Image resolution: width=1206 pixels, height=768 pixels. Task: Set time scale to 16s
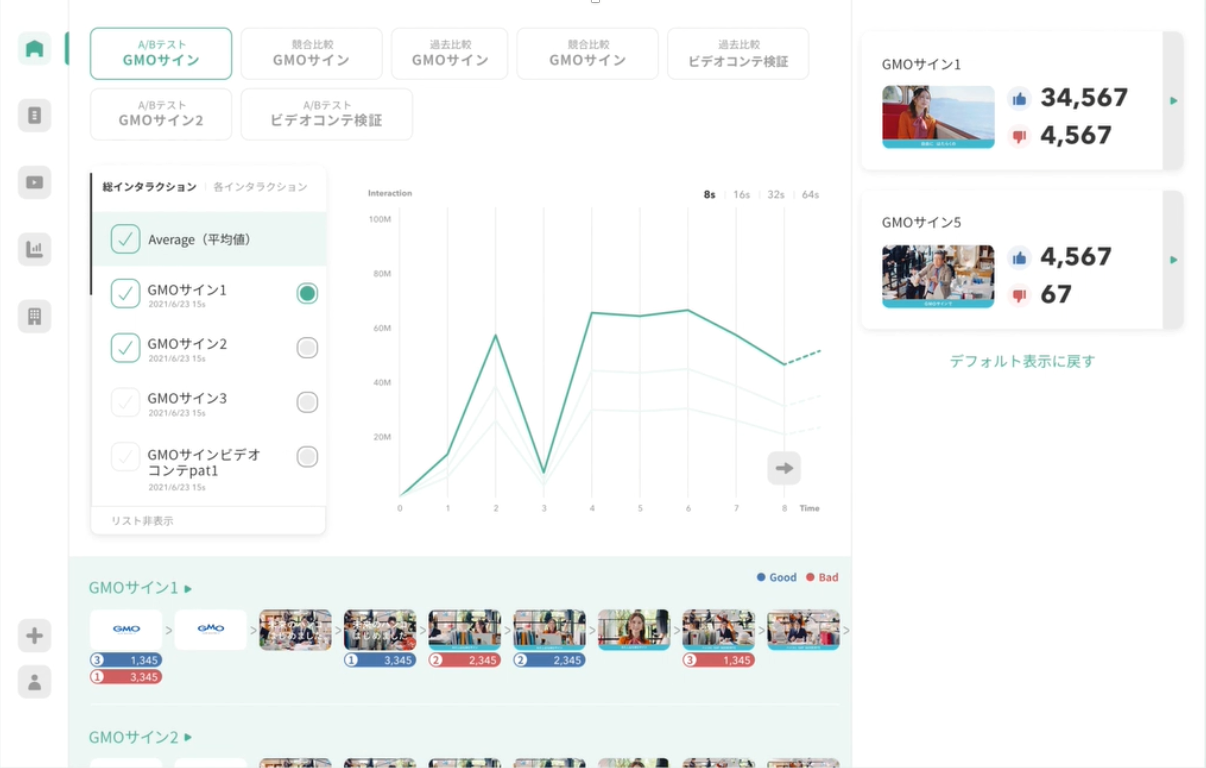(741, 194)
